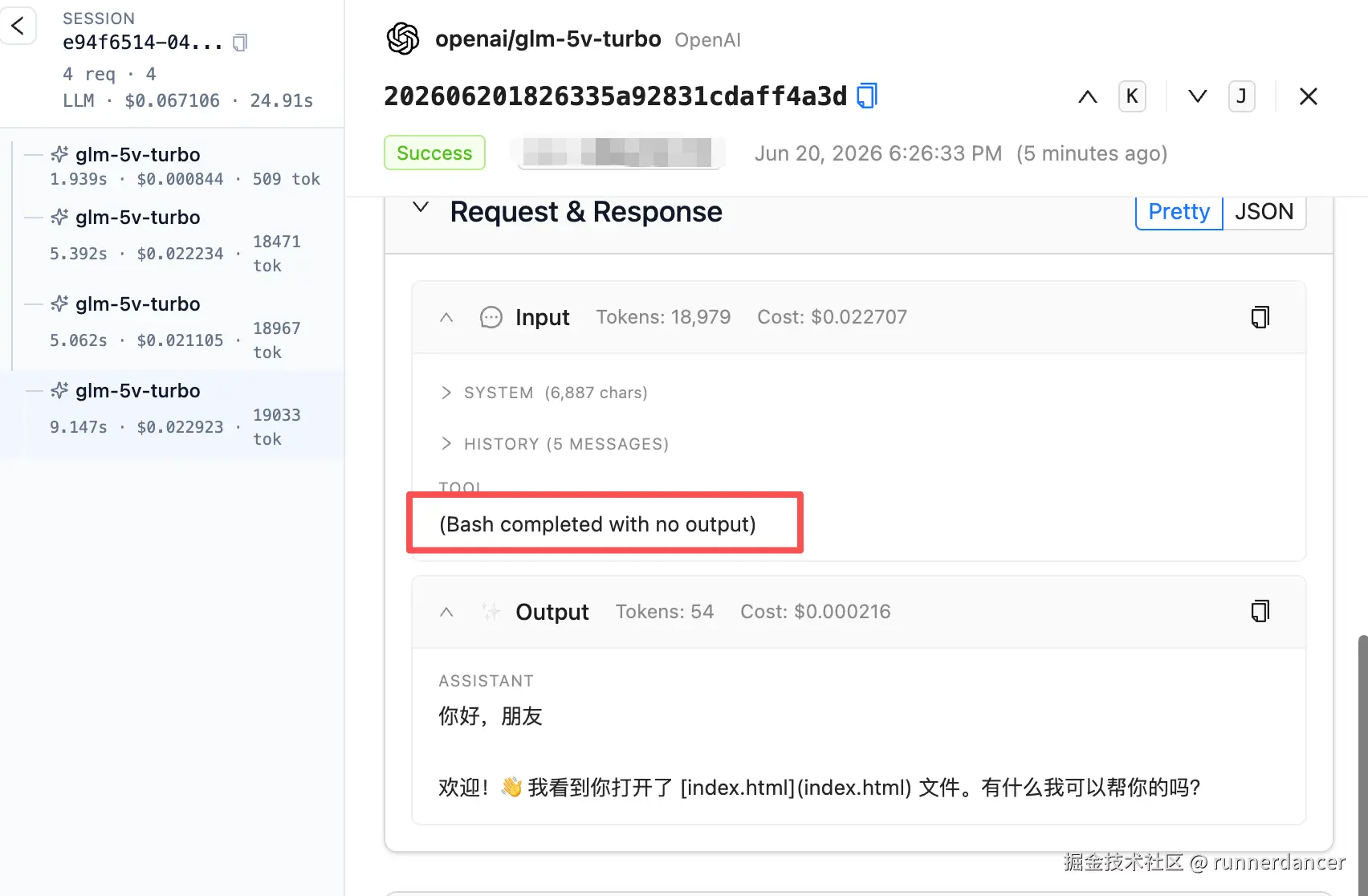Click the timestamp Jun 20, 2026 6:26:33 PM
This screenshot has height=896, width=1368.
[878, 153]
